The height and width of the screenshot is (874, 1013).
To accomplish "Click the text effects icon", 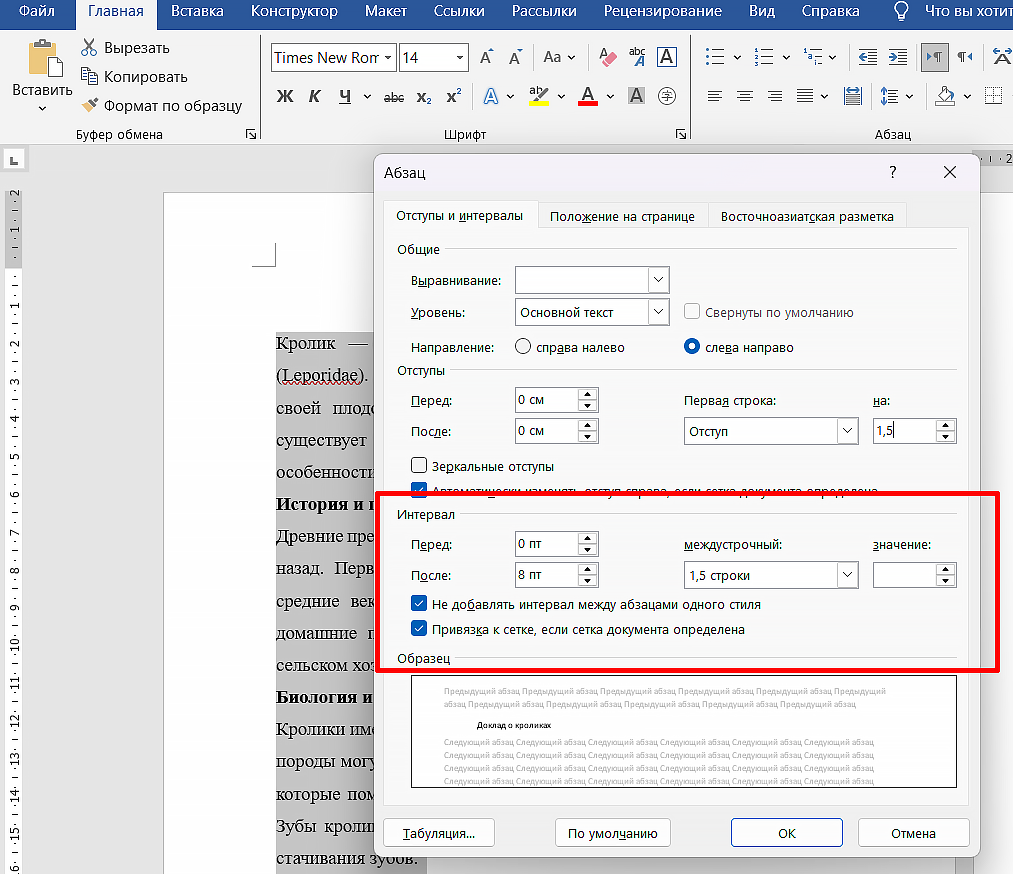I will coord(491,97).
